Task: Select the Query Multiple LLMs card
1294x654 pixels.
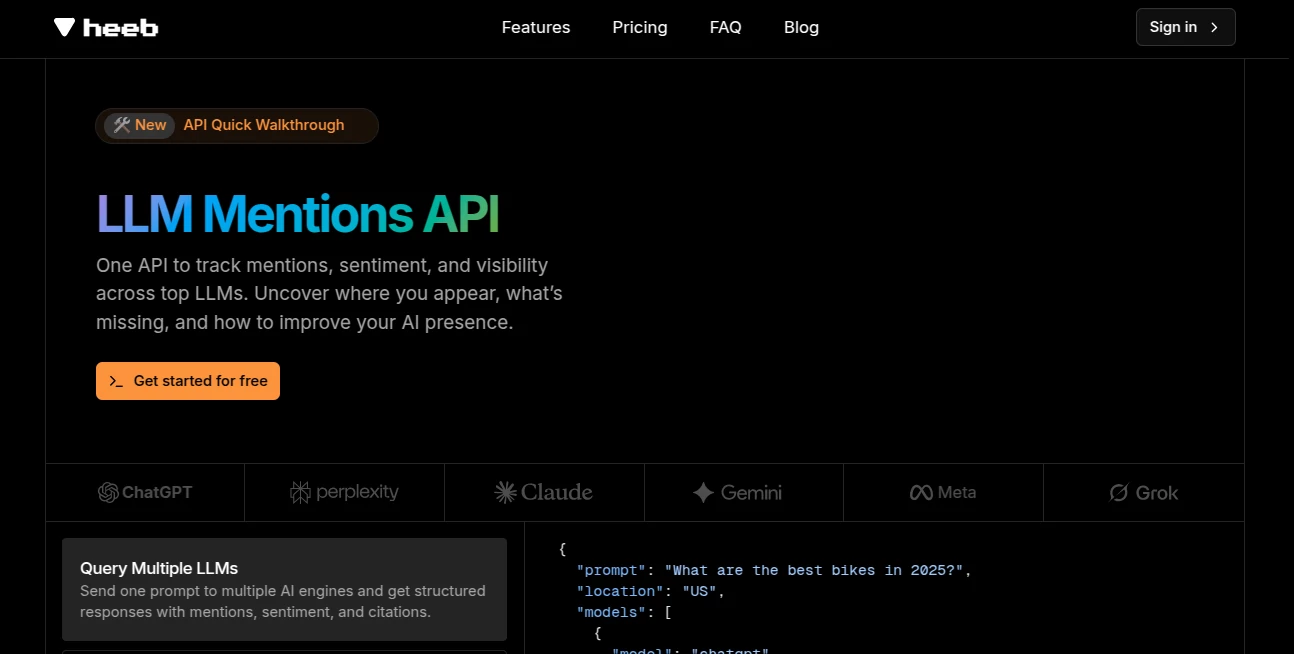Action: click(x=284, y=590)
